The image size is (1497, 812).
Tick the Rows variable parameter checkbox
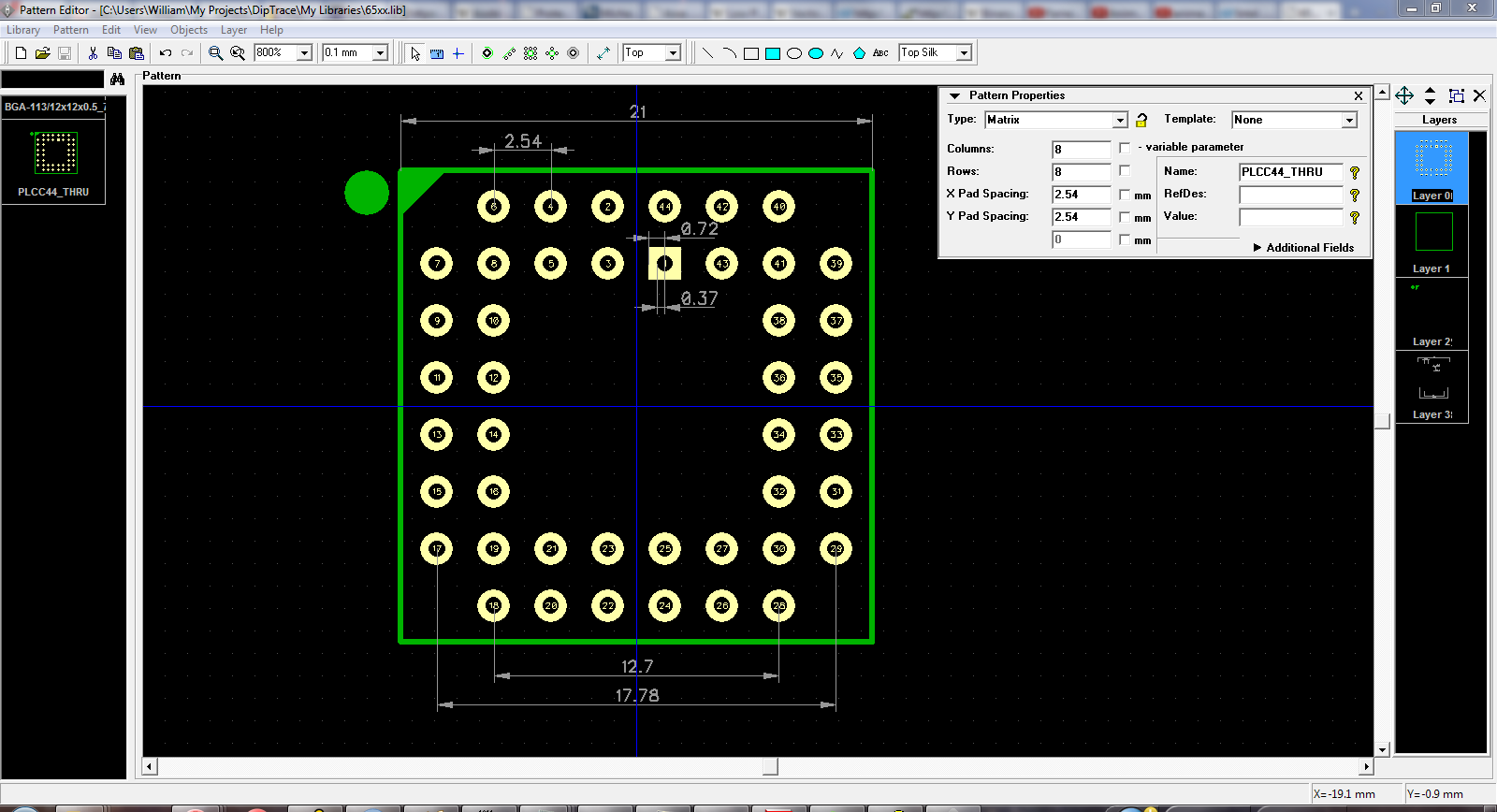1125,171
